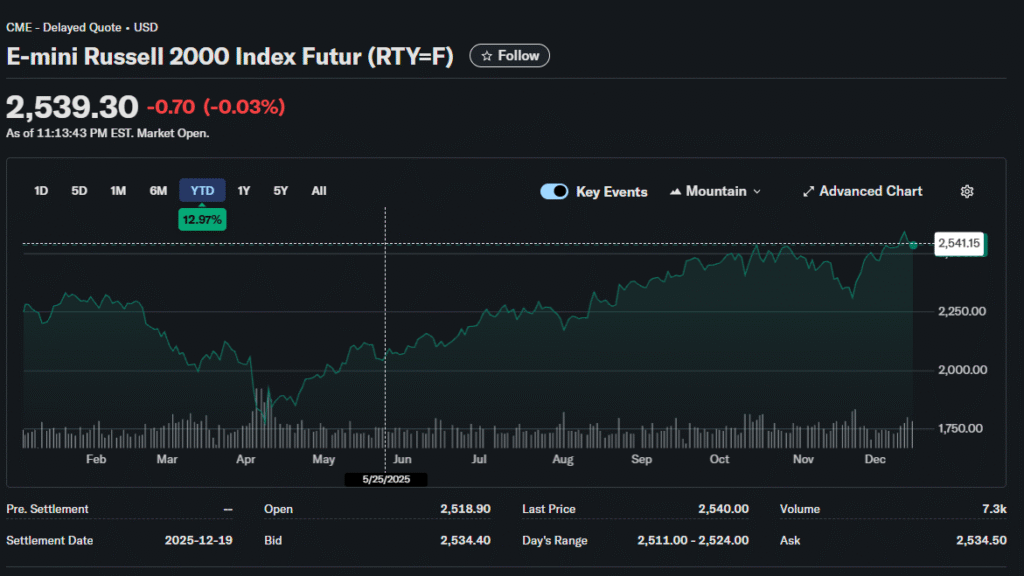Click the 5/25/2025 date marker on timeline
1024x576 pixels.
pyautogui.click(x=386, y=480)
